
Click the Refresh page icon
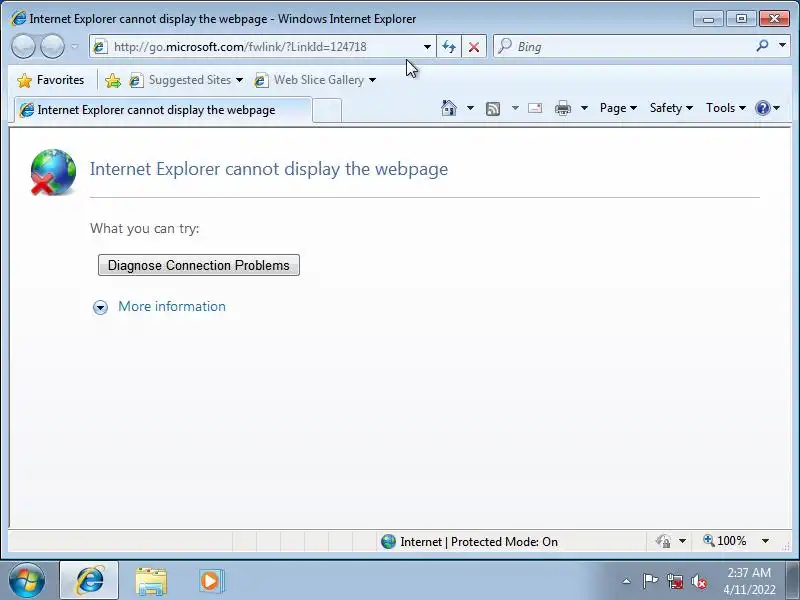pos(449,47)
